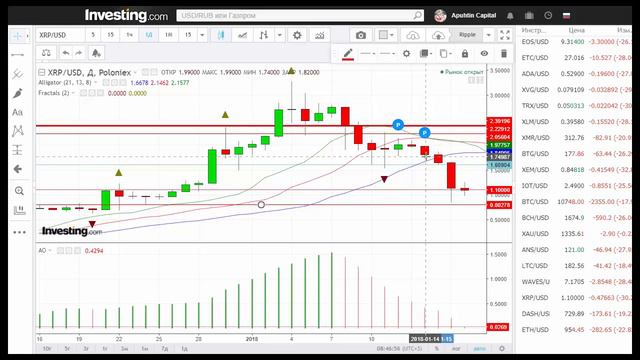Open the prediction and measurement tools
This screenshot has height=360, width=640.
coord(18,150)
